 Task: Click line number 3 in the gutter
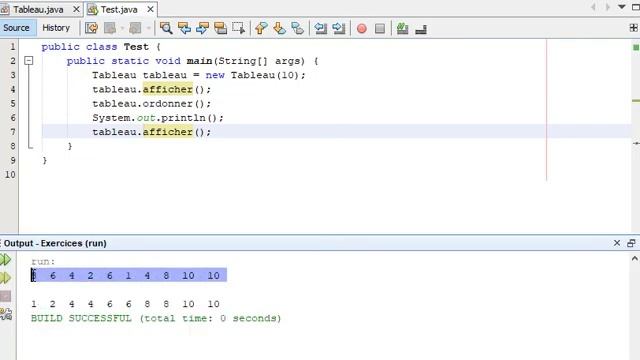coord(13,75)
